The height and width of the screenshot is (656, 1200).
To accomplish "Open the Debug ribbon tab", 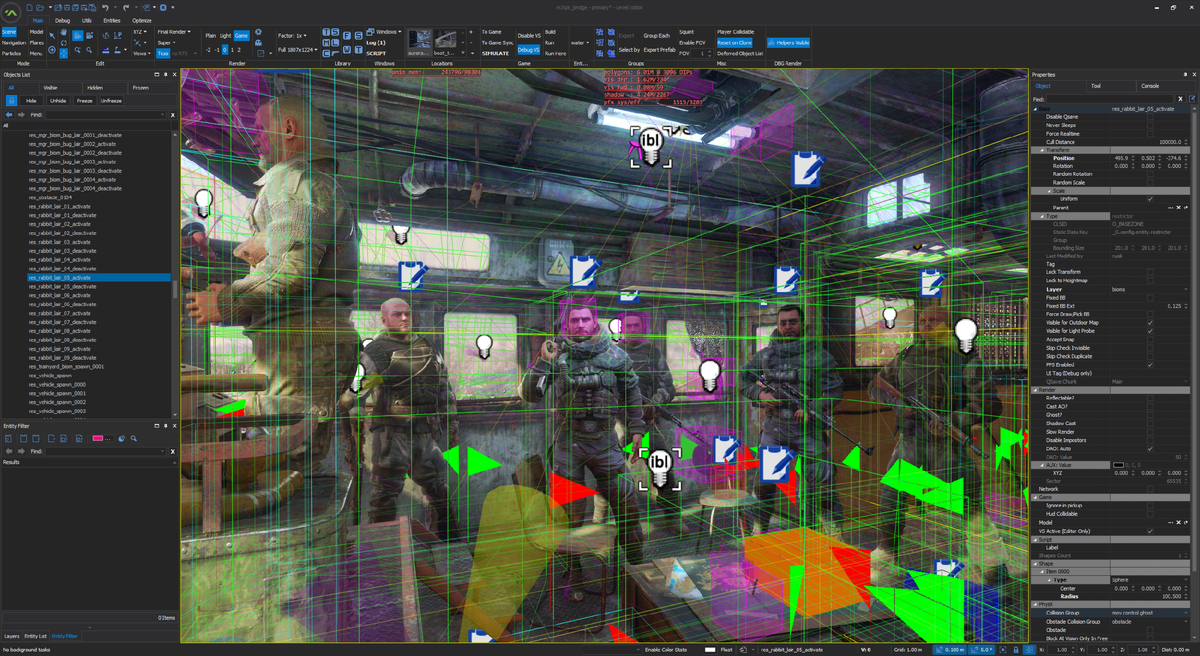I will click(x=62, y=20).
